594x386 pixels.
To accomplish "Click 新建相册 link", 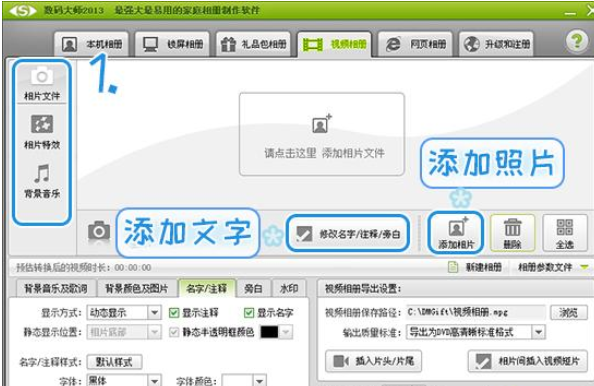I will 483,267.
